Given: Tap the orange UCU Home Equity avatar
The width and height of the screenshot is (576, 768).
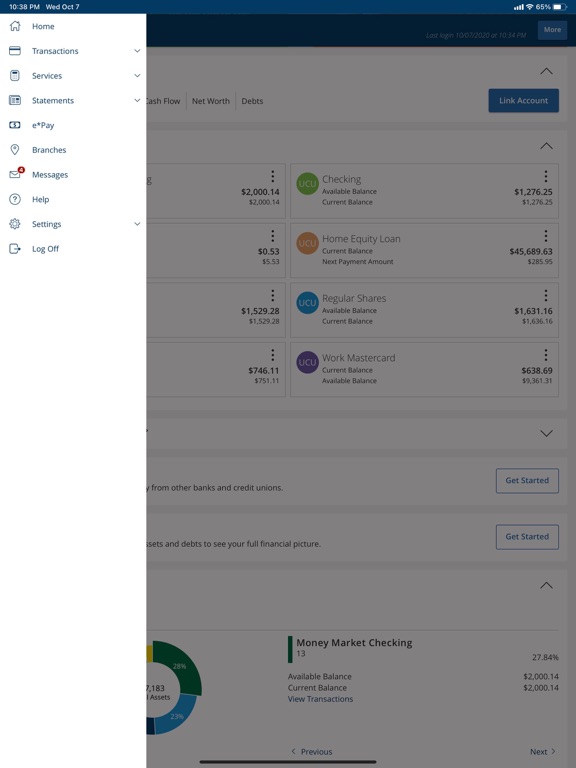Looking at the screenshot, I should 308,243.
